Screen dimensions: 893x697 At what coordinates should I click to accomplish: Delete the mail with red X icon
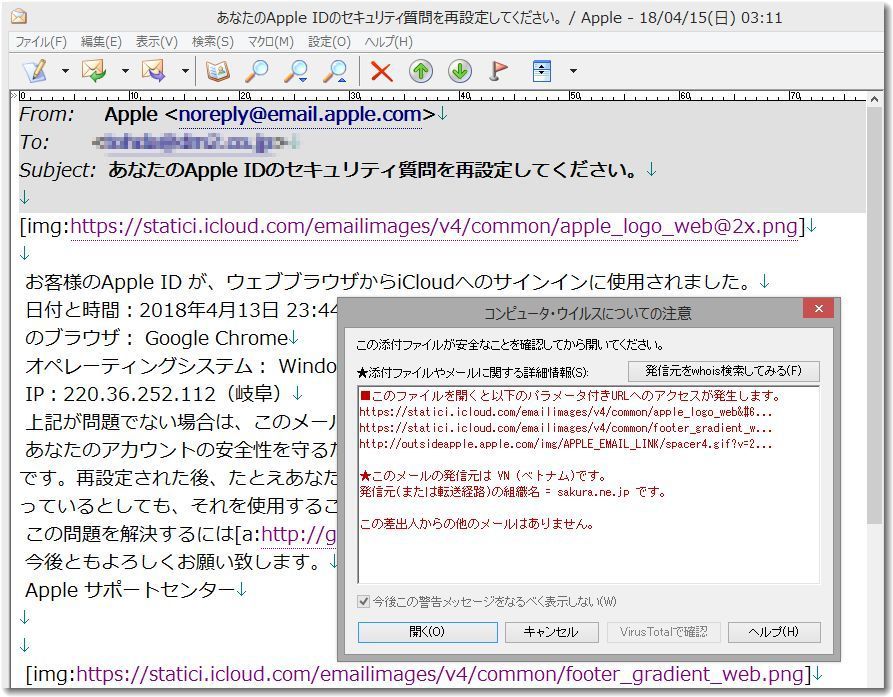click(382, 71)
